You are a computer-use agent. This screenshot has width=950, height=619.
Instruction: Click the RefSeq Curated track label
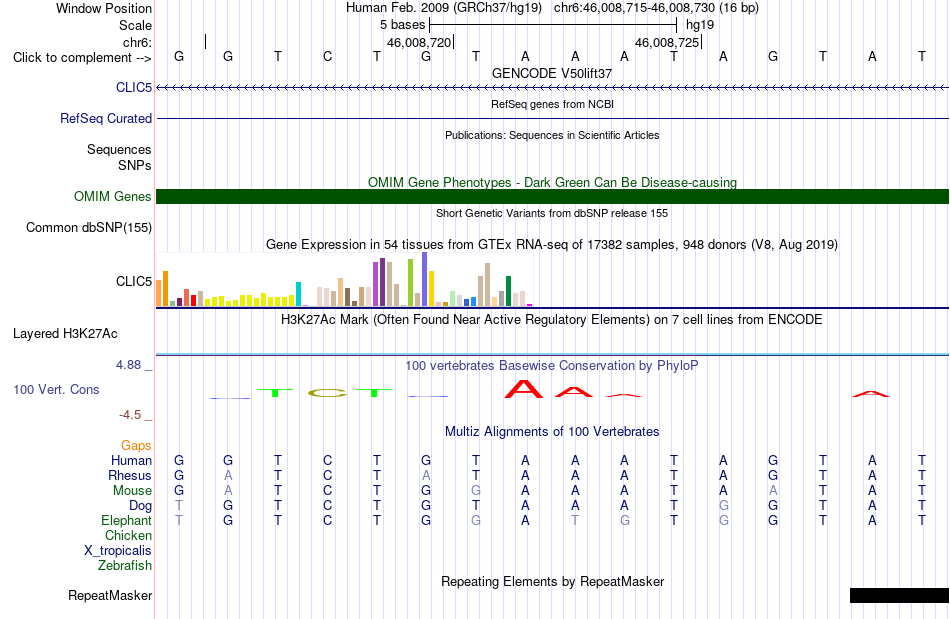point(105,119)
